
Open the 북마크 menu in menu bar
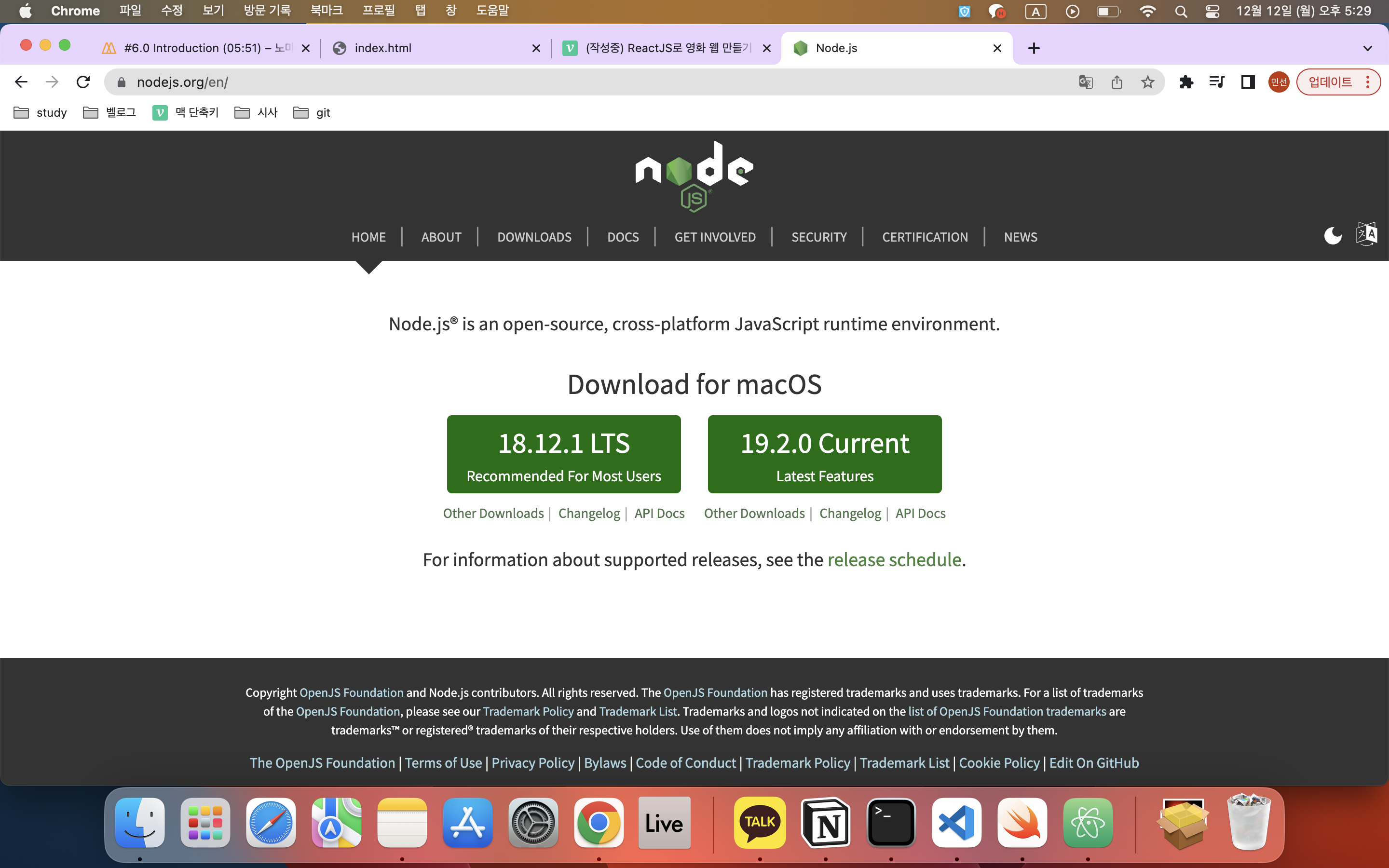click(327, 11)
